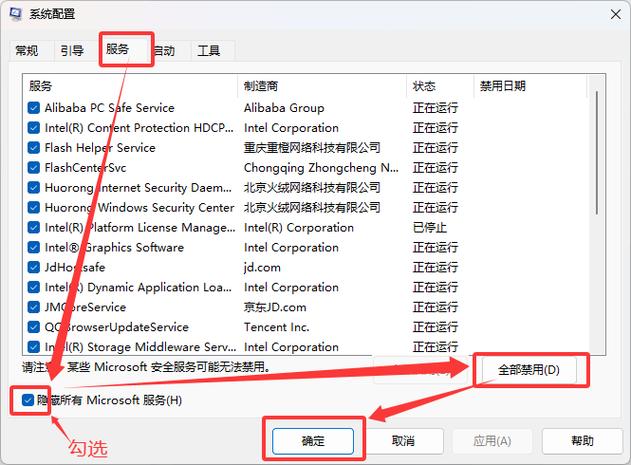Toggle Intel(R) Content Protection HDCP checkbox
This screenshot has height=465, width=631.
click(x=34, y=128)
